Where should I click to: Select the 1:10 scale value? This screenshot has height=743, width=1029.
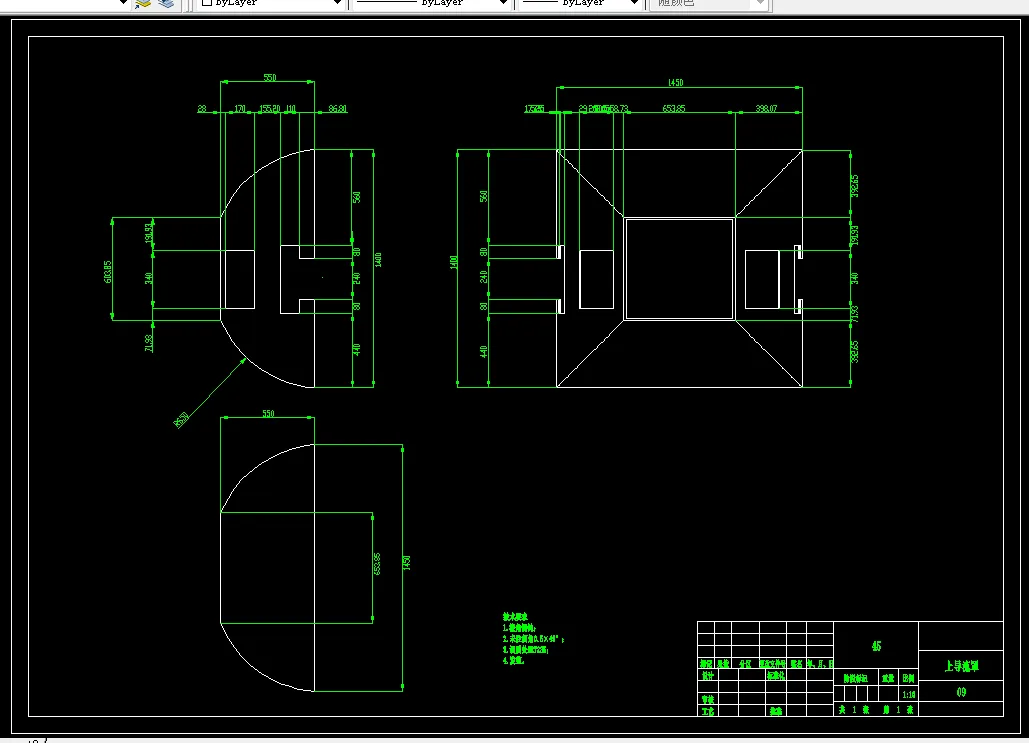909,694
